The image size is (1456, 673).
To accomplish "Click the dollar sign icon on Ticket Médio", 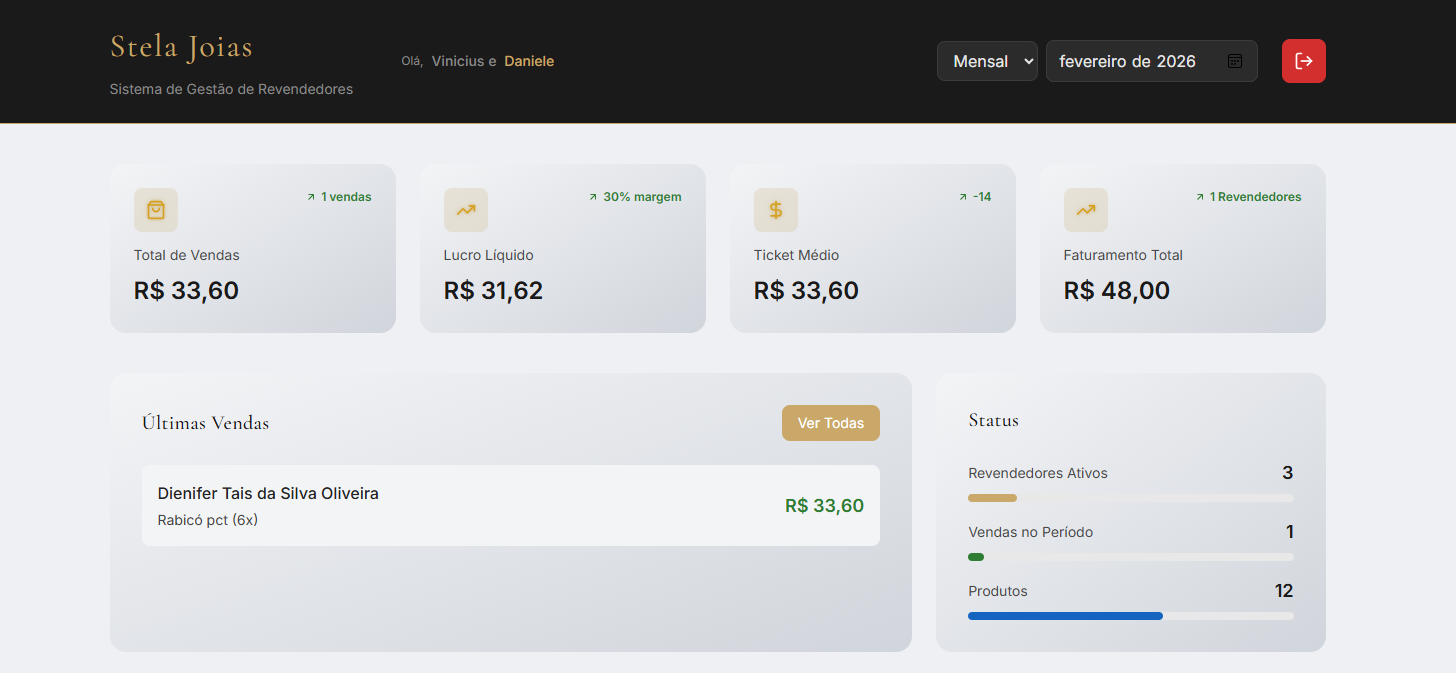I will (x=776, y=210).
